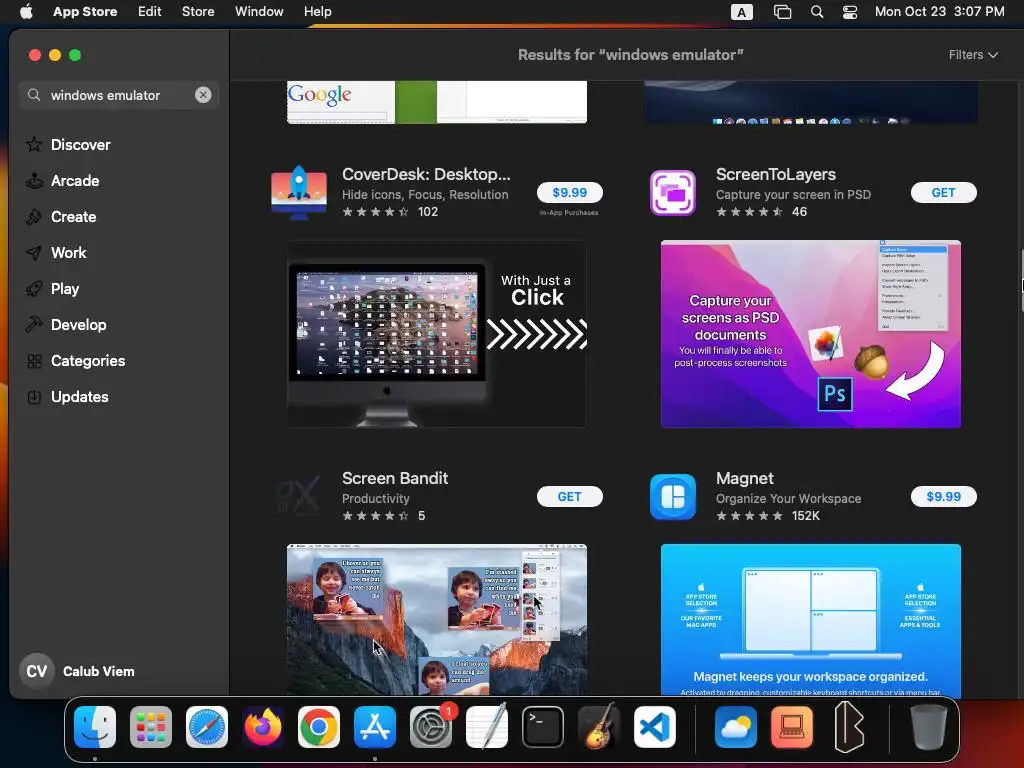View CoverDesk 'With Just a Click' screenshot
This screenshot has height=768, width=1024.
[x=437, y=334]
